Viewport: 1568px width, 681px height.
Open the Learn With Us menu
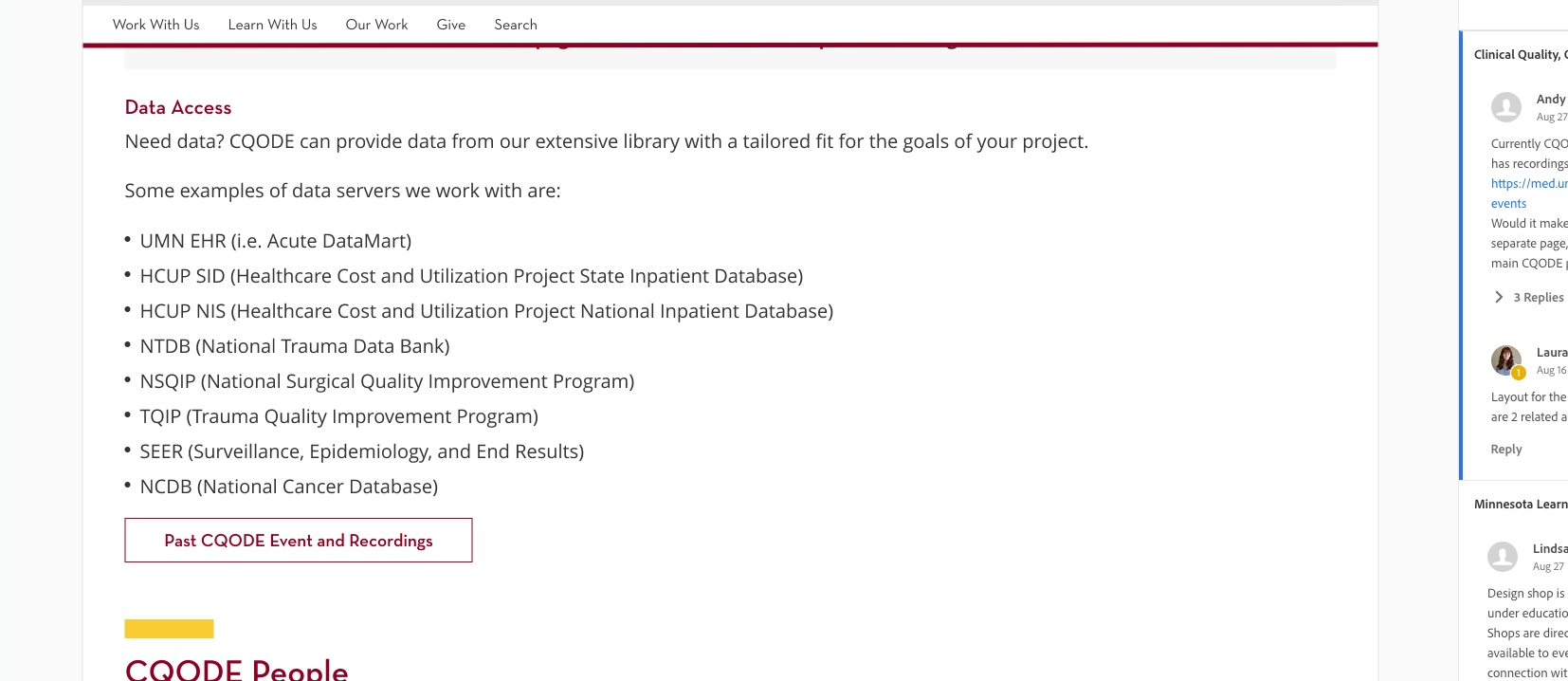click(272, 25)
